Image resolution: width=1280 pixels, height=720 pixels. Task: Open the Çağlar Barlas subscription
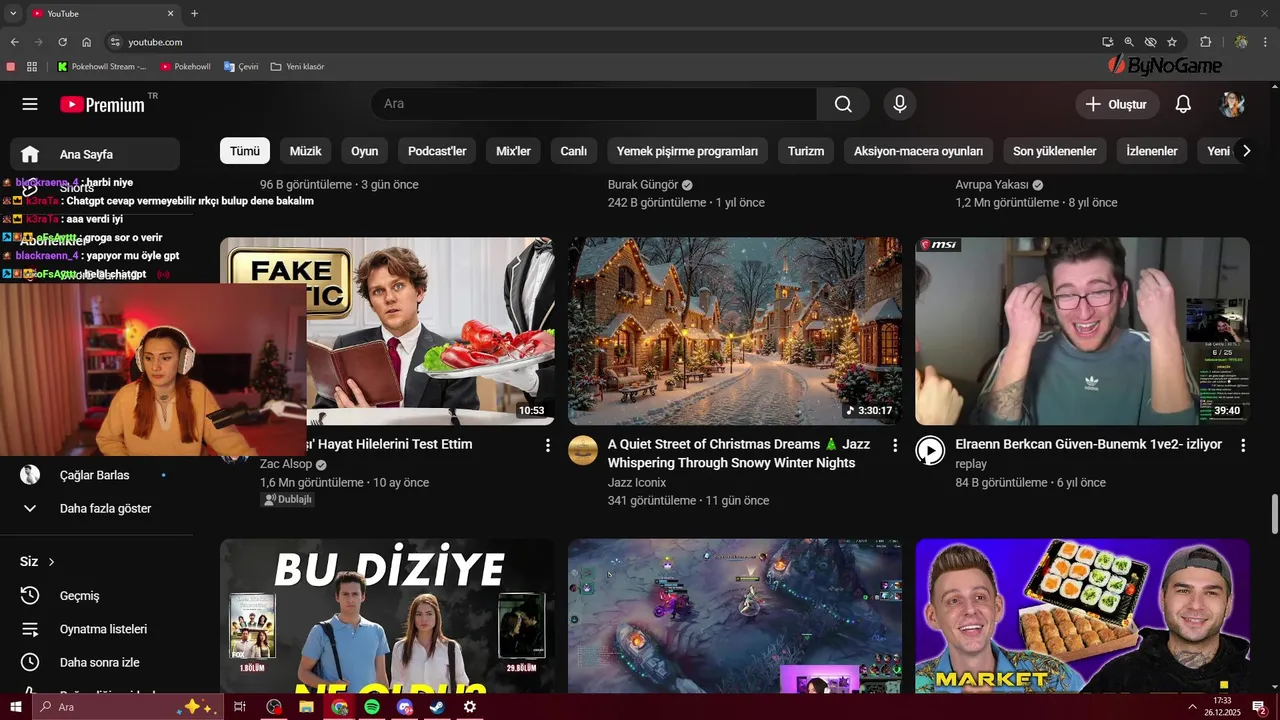[x=95, y=475]
